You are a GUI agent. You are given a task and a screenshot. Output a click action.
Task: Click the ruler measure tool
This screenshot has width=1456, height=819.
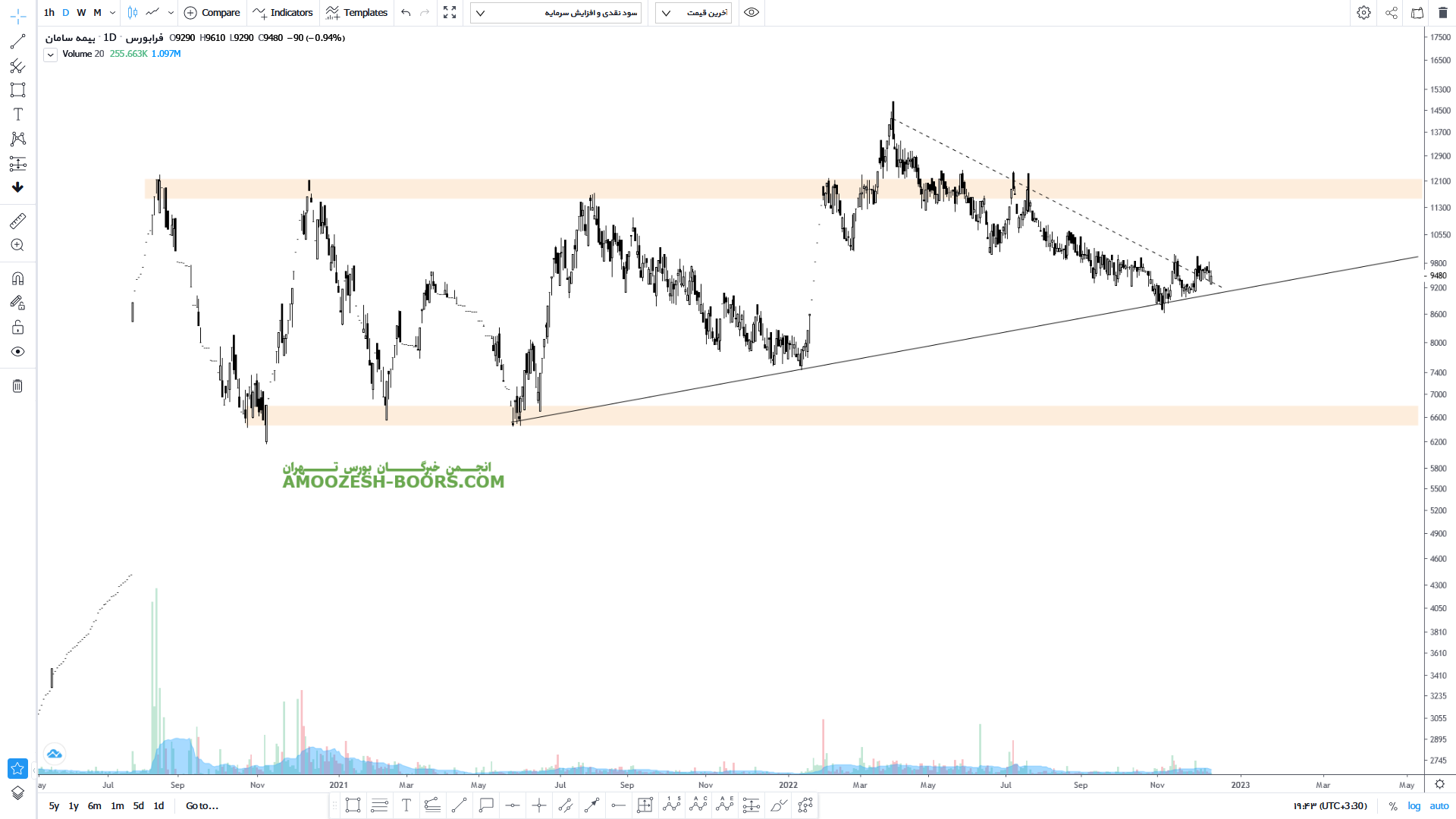click(x=17, y=221)
